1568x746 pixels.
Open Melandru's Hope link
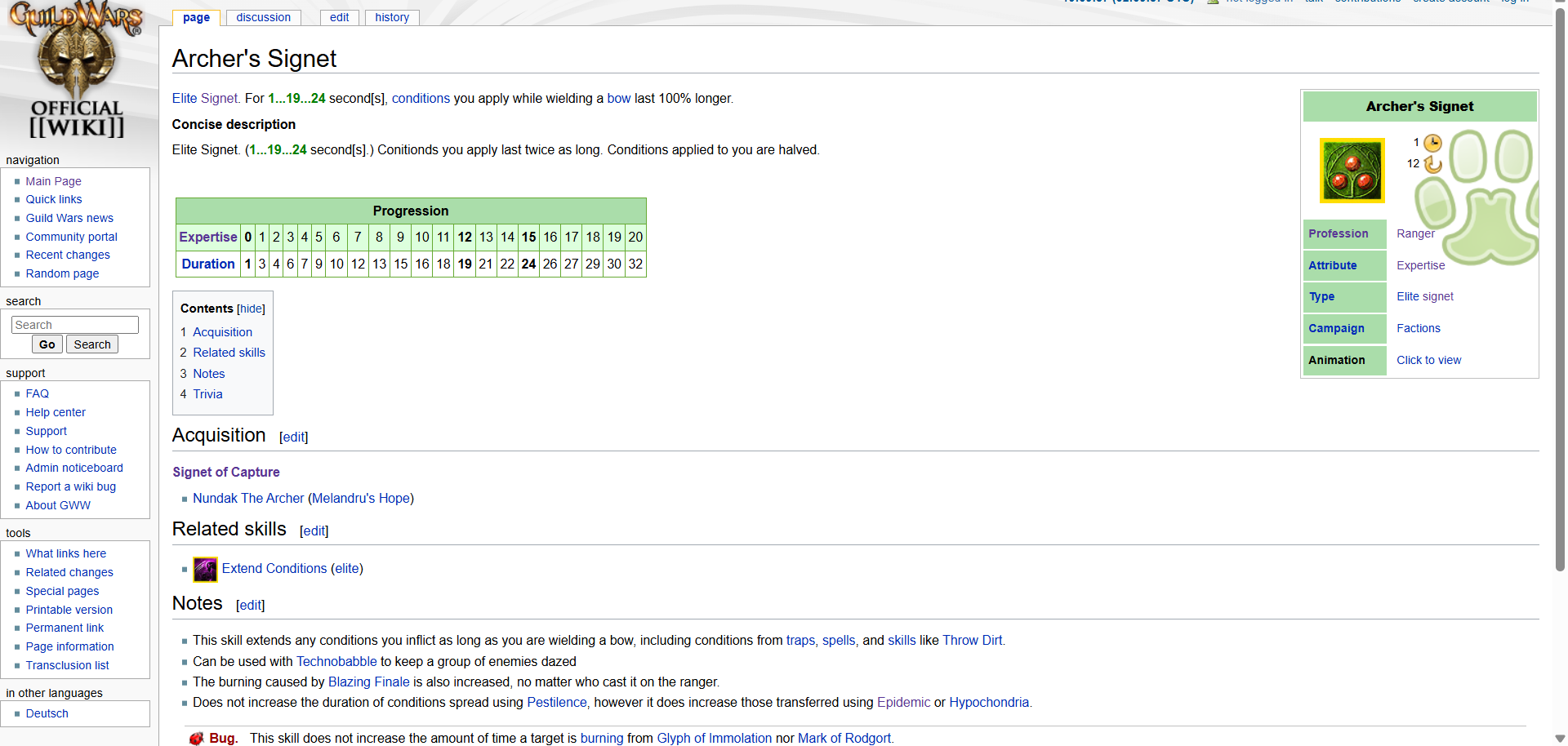[x=361, y=498]
